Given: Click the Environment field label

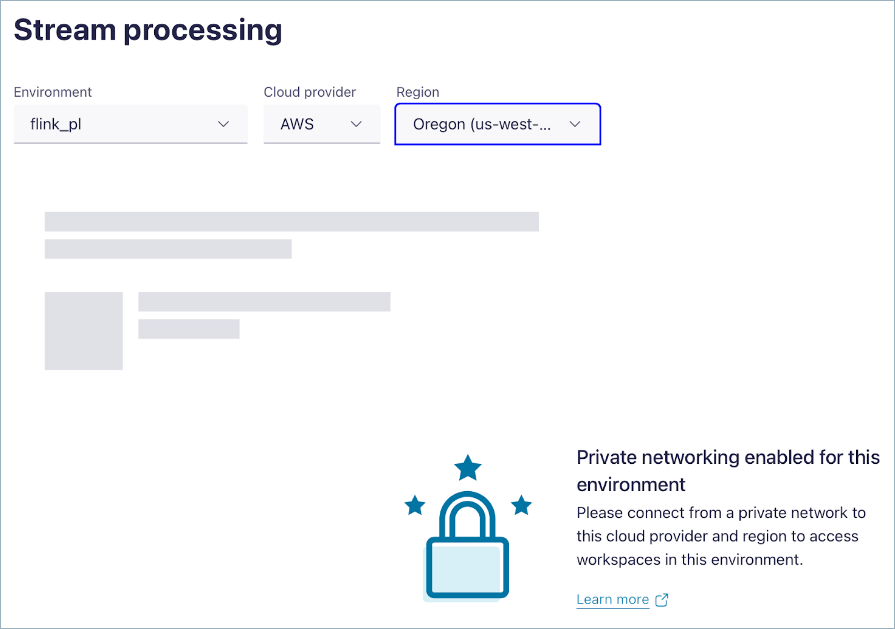Looking at the screenshot, I should tap(53, 92).
